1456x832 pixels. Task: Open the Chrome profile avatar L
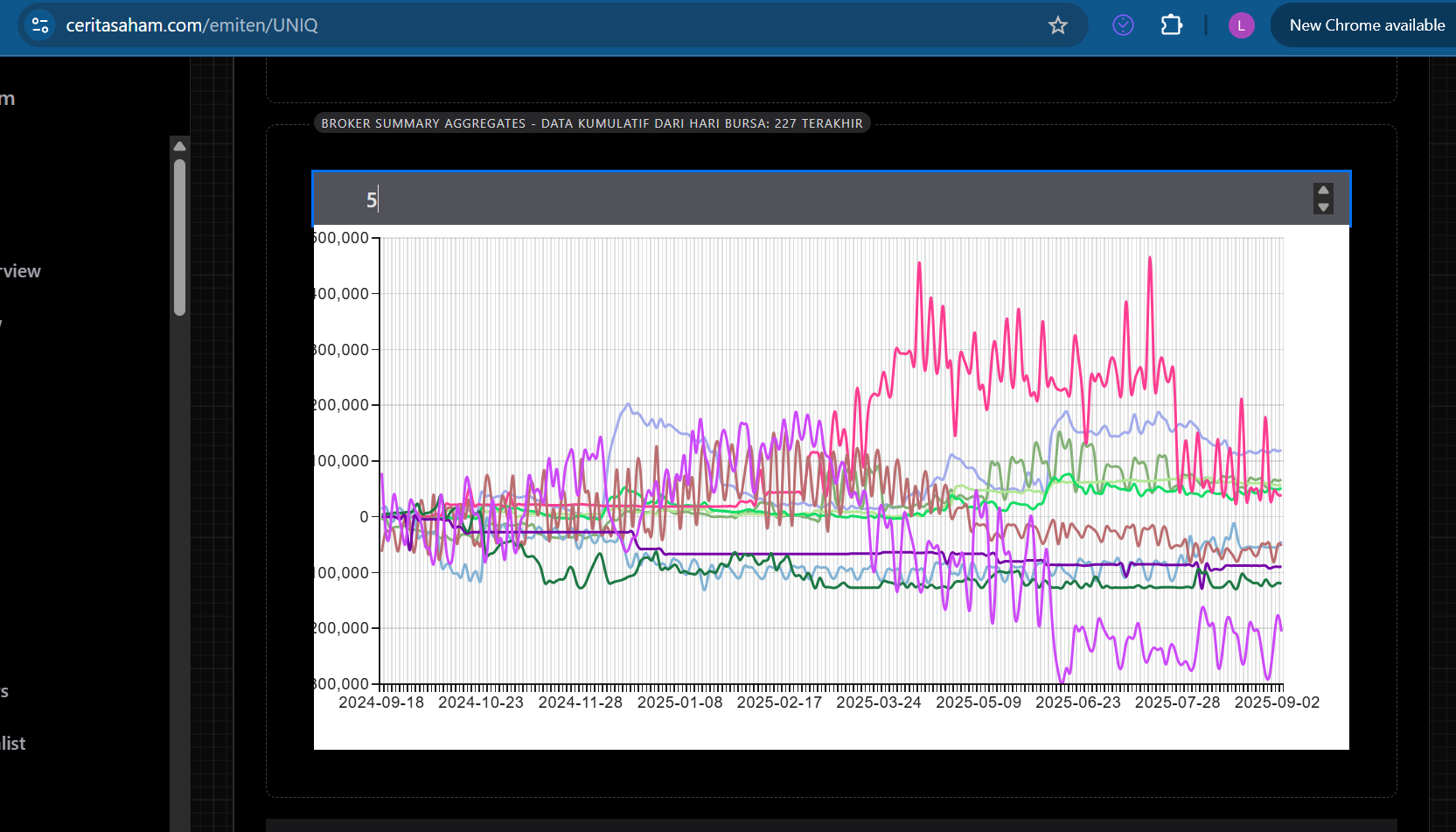1241,25
